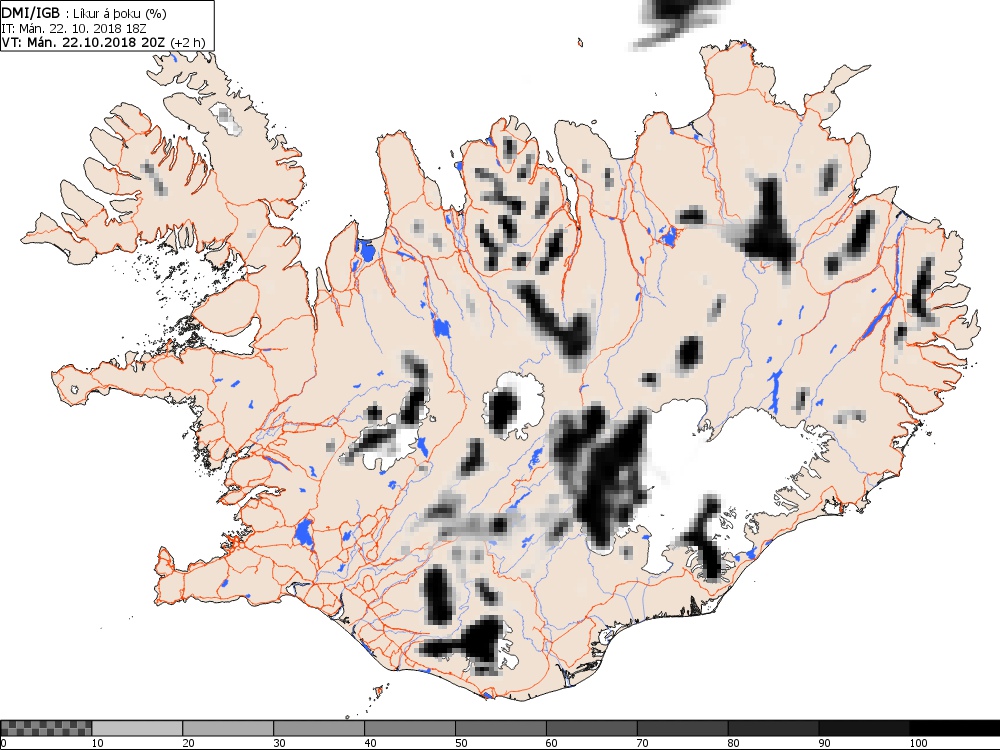Click the legend label '60'
The height and width of the screenshot is (750, 1000).
click(552, 743)
